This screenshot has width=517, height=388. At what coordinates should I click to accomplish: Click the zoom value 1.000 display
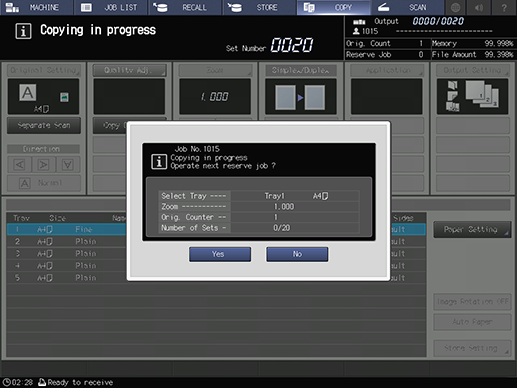[x=215, y=97]
